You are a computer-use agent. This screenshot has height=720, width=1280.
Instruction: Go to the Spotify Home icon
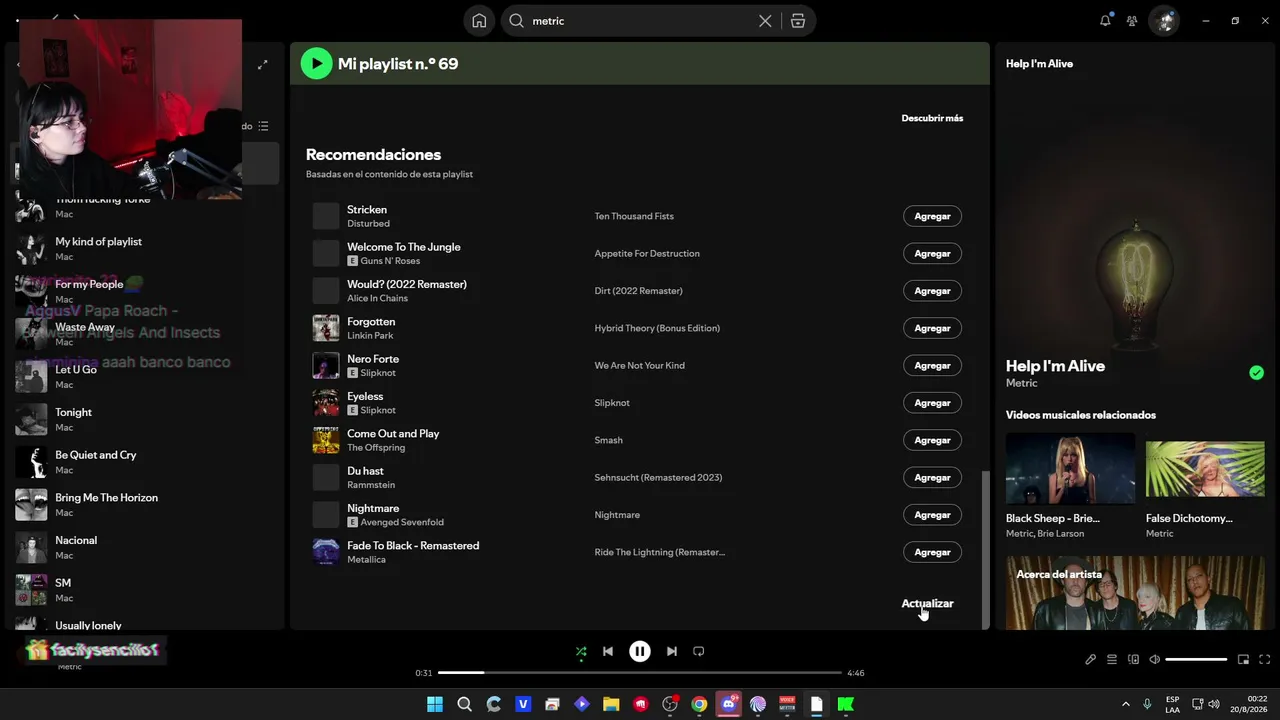click(479, 21)
